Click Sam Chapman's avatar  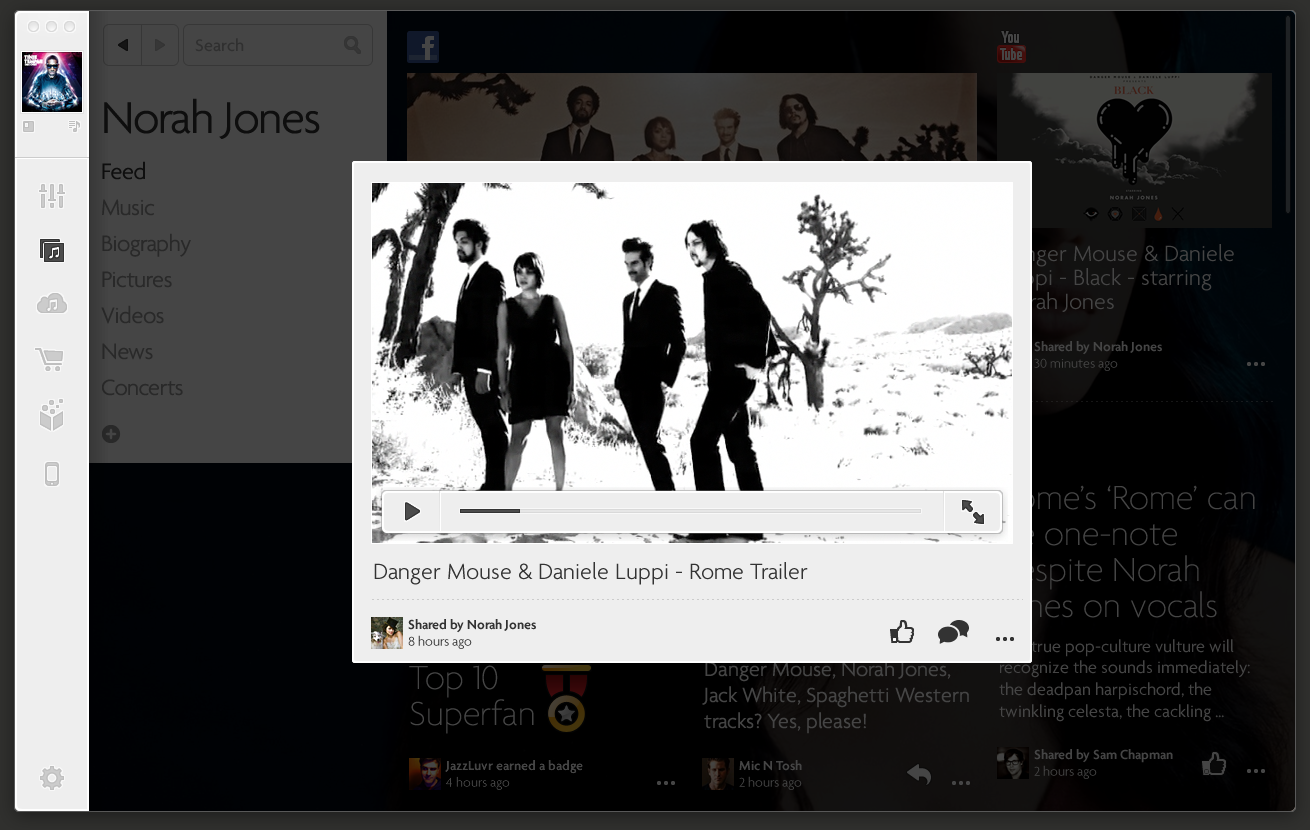pos(1013,763)
